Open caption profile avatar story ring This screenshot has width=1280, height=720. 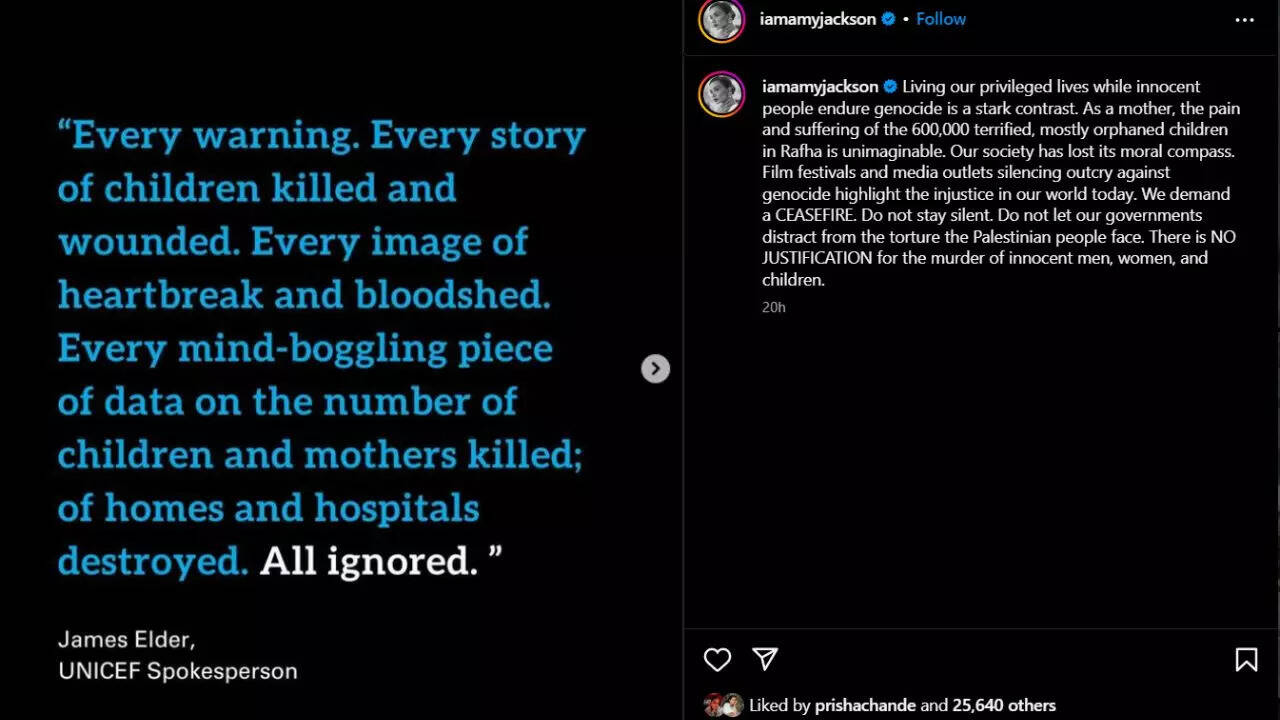[x=722, y=94]
